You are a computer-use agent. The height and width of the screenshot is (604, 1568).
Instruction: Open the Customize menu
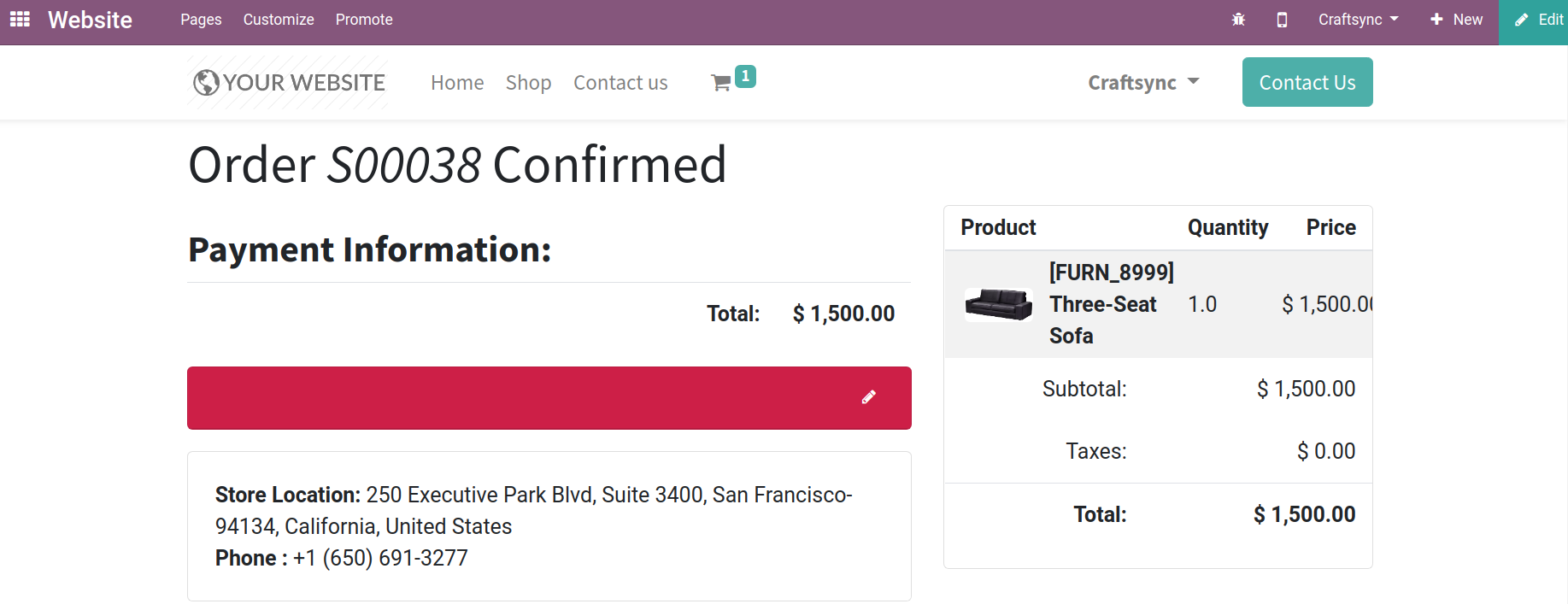[279, 20]
